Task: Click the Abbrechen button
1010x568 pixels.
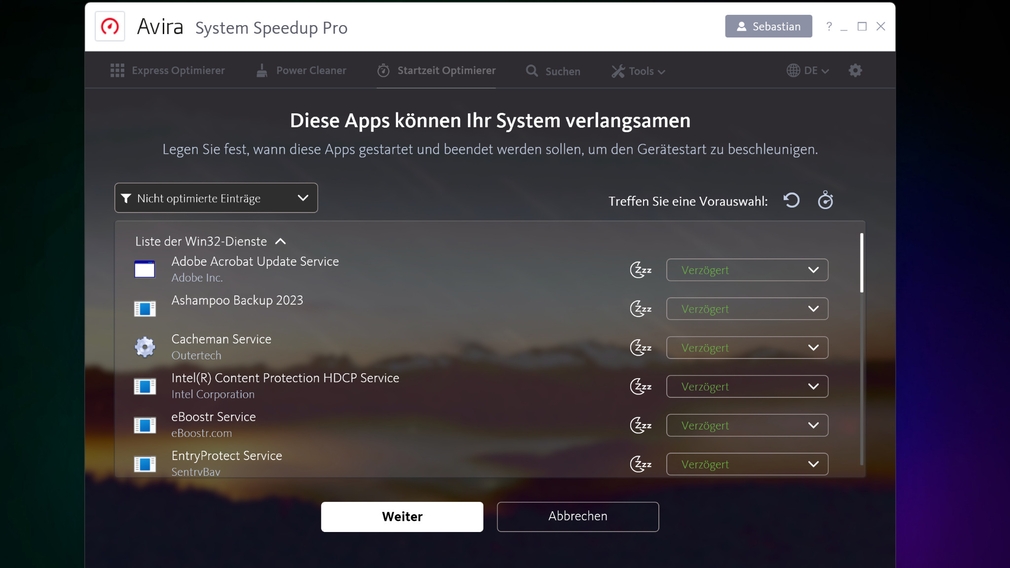Action: (578, 516)
